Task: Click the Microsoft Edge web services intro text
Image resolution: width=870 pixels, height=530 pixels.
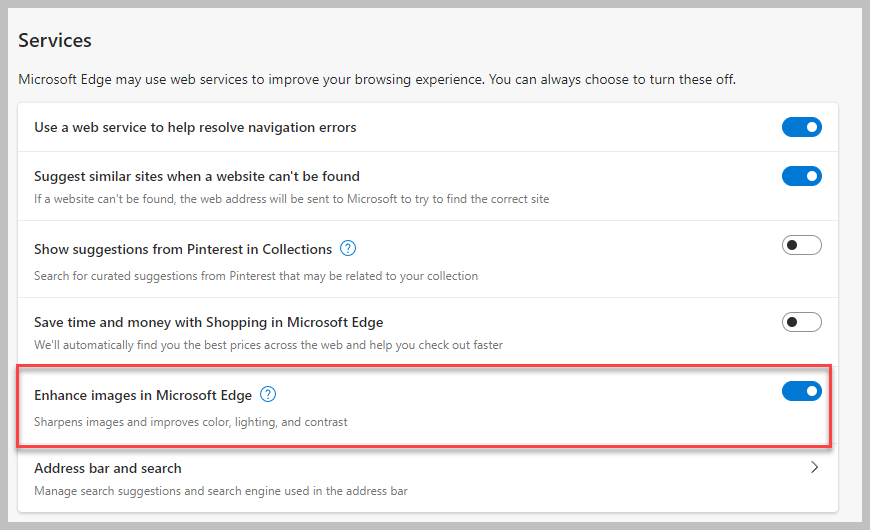Action: 377,79
